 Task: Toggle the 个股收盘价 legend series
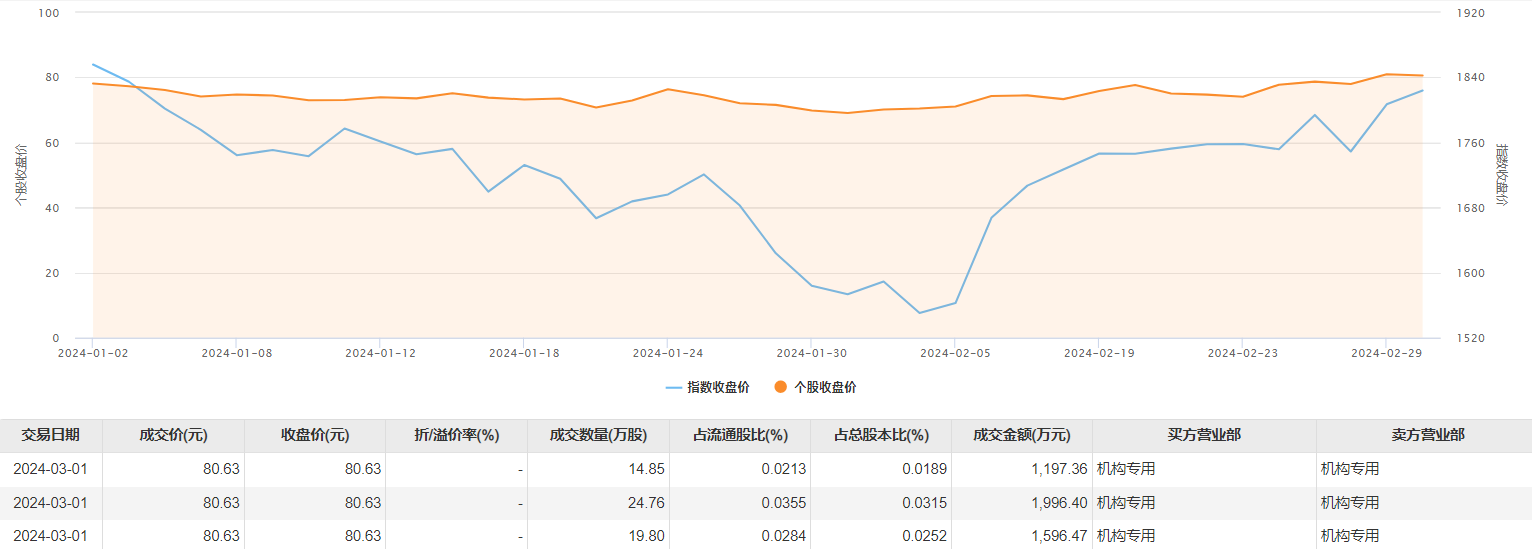815,387
